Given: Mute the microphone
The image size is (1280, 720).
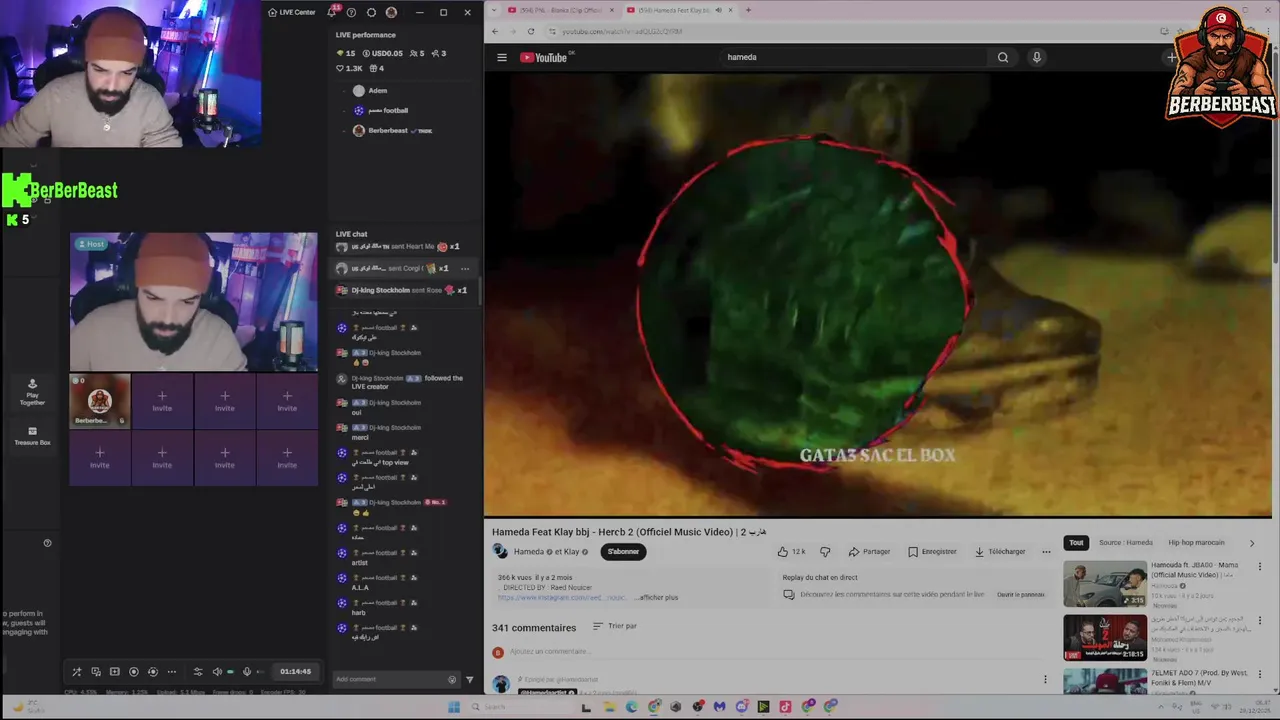Looking at the screenshot, I should coord(247,672).
